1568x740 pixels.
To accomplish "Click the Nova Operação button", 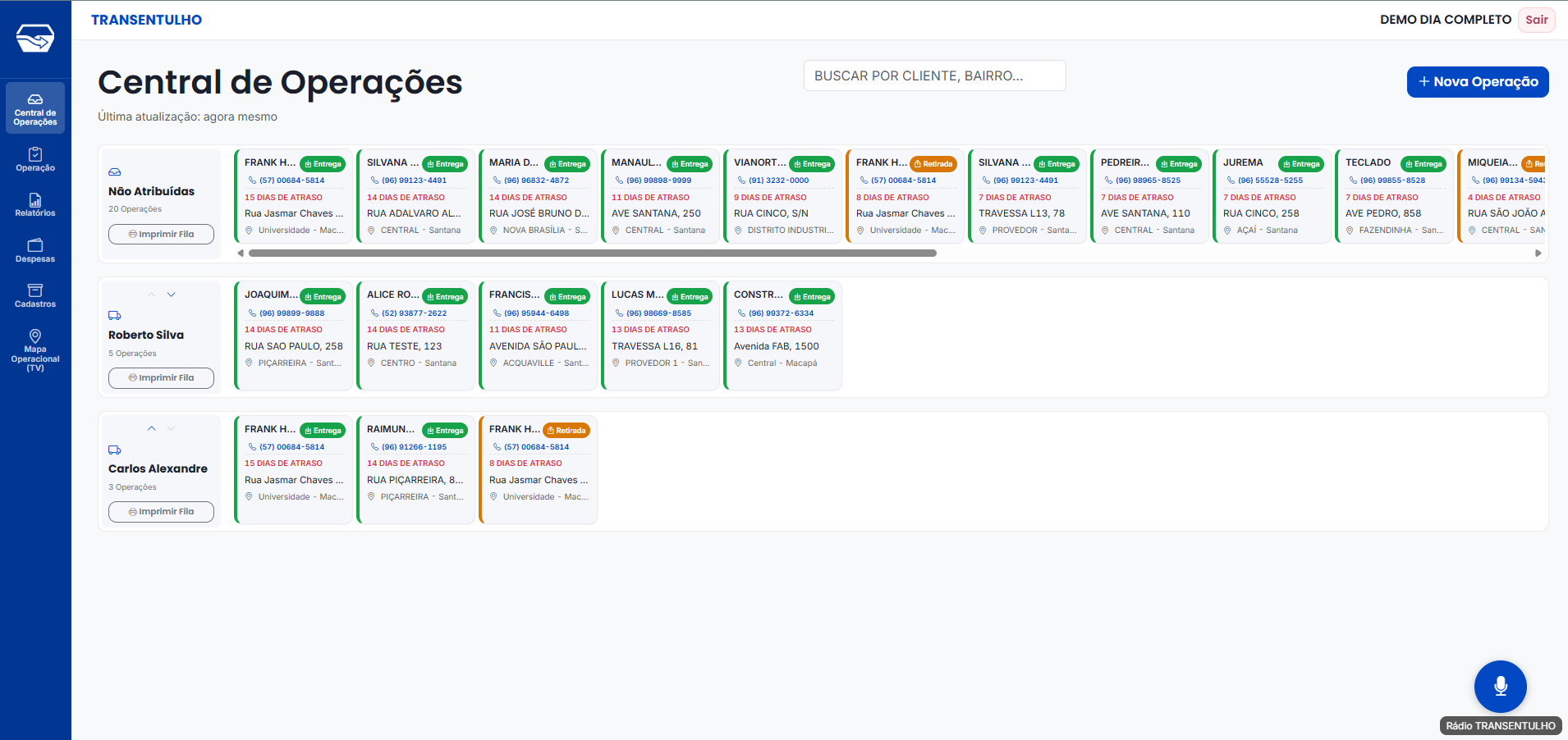I will tap(1478, 82).
